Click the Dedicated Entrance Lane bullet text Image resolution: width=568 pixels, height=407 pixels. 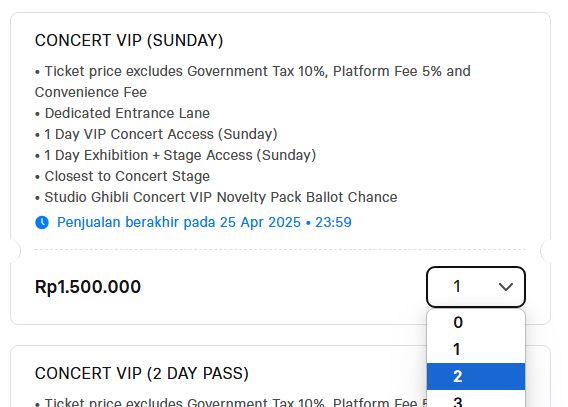122,113
